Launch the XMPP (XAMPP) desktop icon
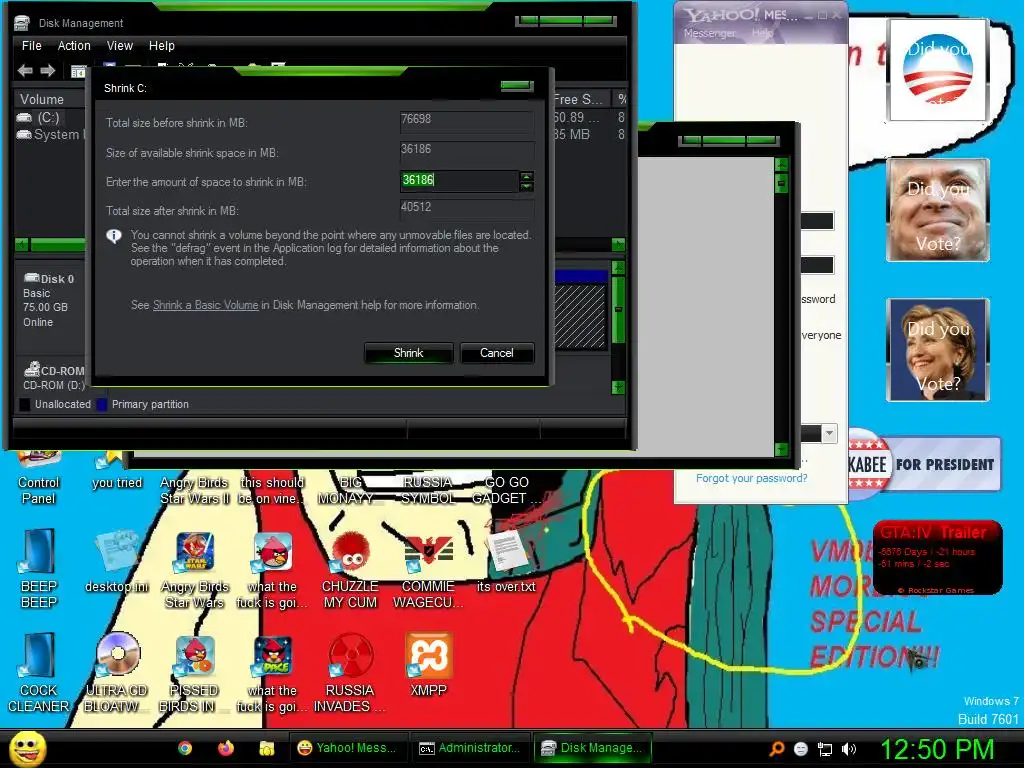Viewport: 1024px width, 768px height. [428, 664]
